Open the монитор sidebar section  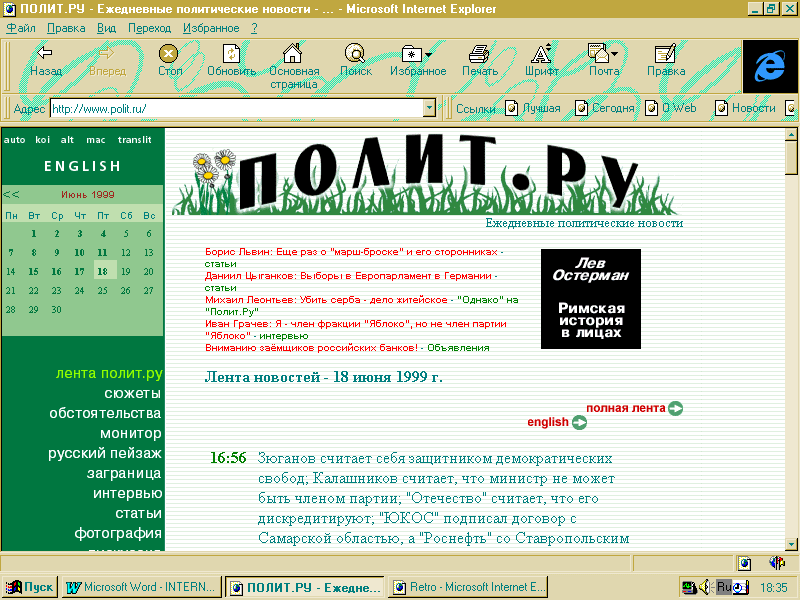(x=131, y=433)
